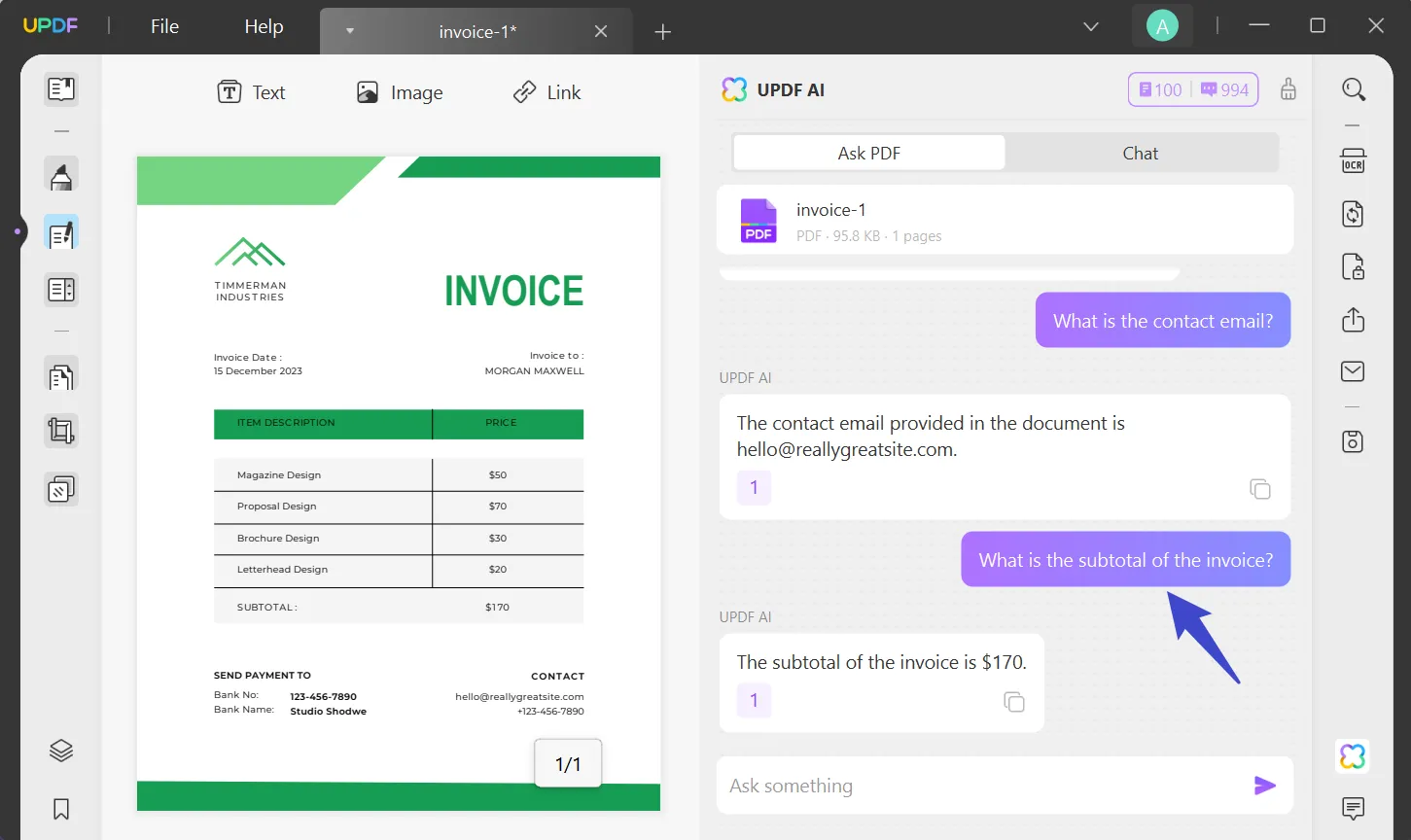Viewport: 1411px width, 840px height.
Task: Click the UPDF logo in the title bar
Action: click(51, 26)
